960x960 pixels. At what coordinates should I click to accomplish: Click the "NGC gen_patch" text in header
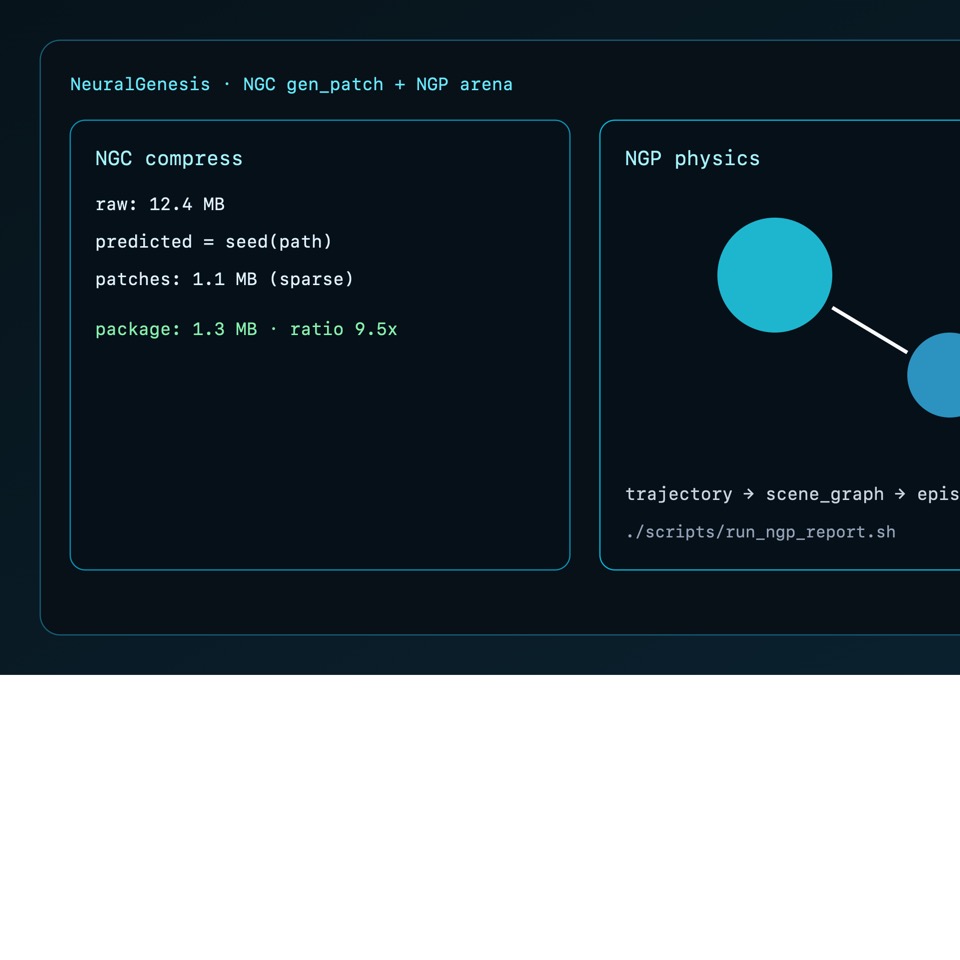click(x=313, y=84)
